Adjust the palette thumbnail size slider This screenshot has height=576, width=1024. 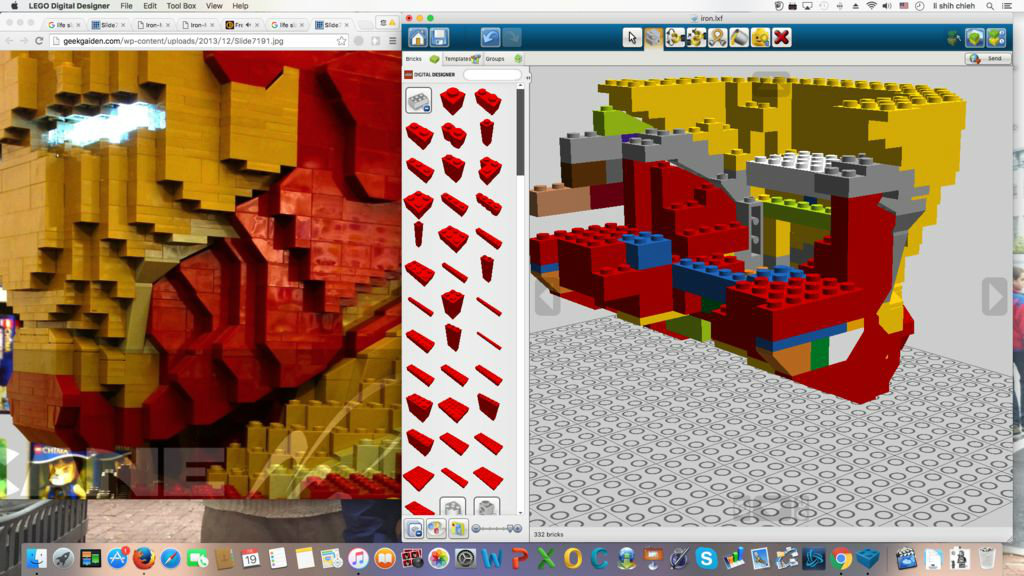pos(497,528)
